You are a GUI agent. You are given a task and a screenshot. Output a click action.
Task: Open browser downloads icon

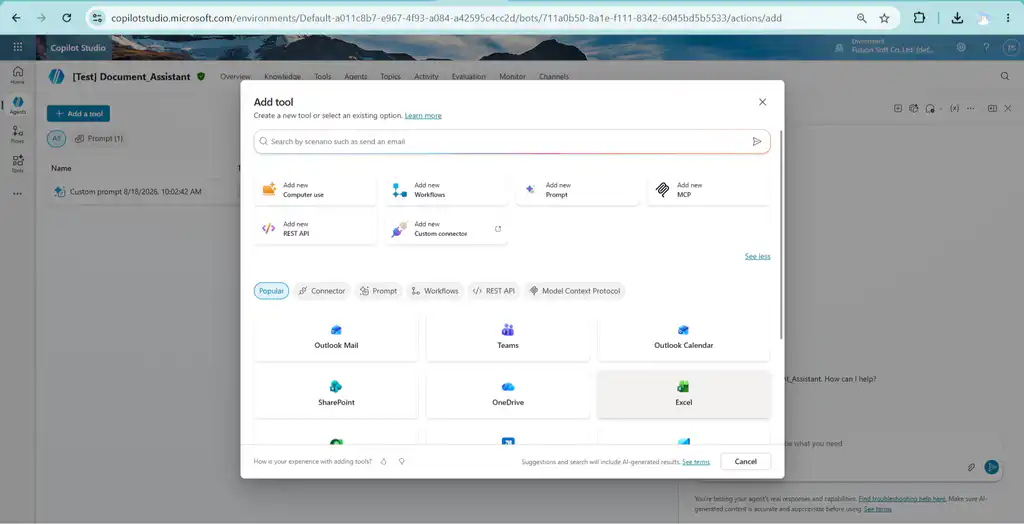click(x=957, y=18)
